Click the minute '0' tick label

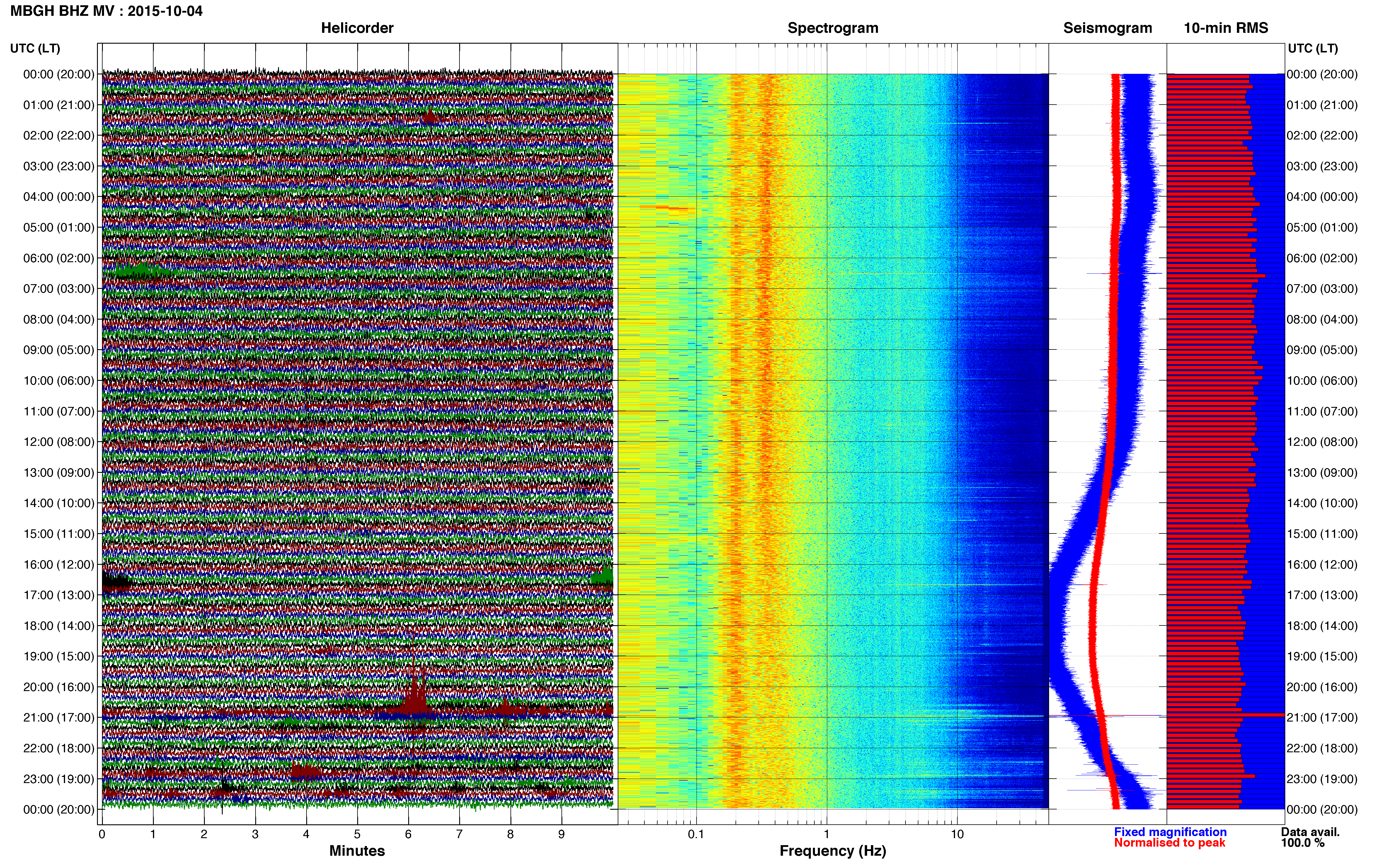[102, 834]
